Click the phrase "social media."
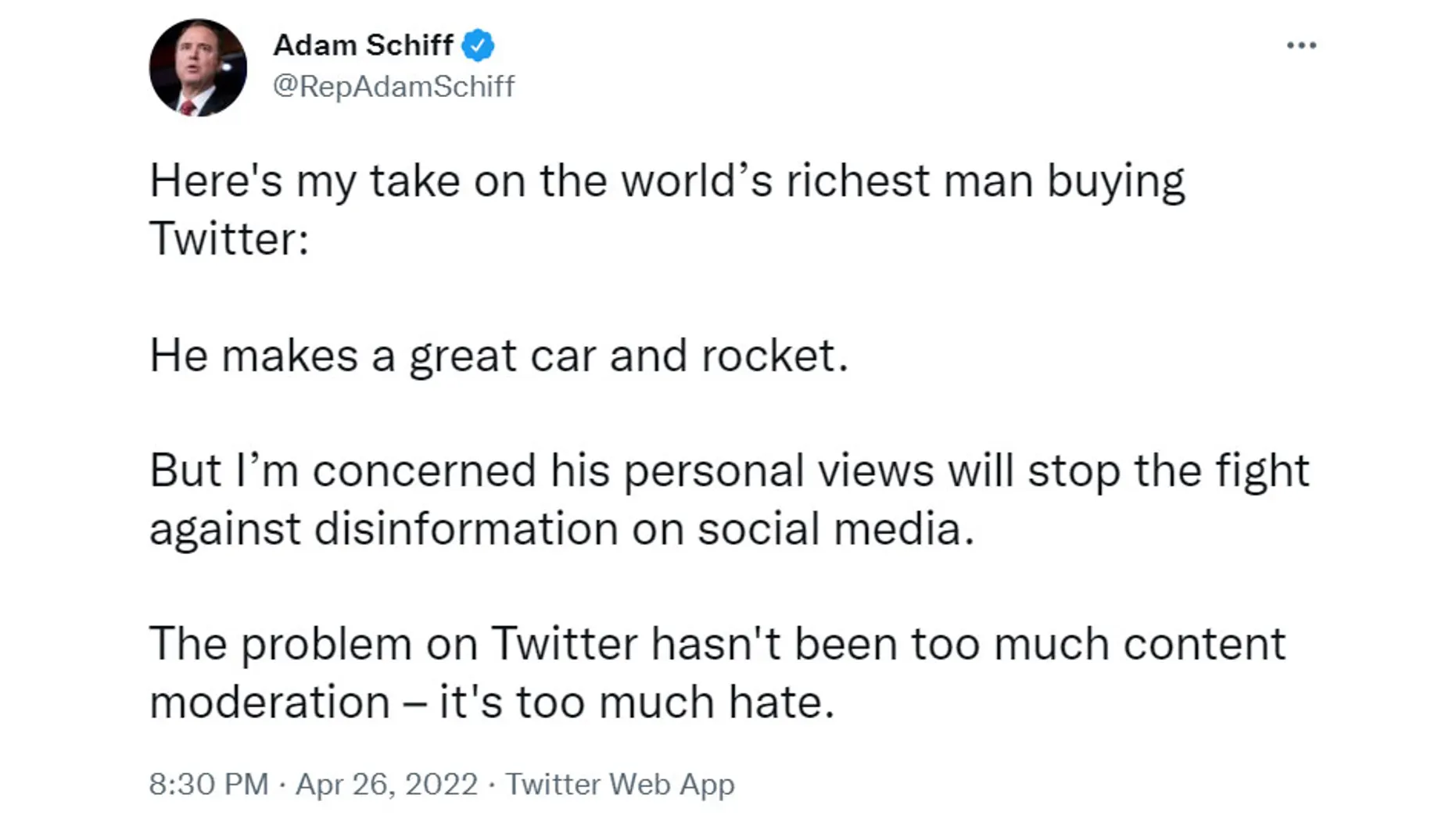 pyautogui.click(x=836, y=528)
